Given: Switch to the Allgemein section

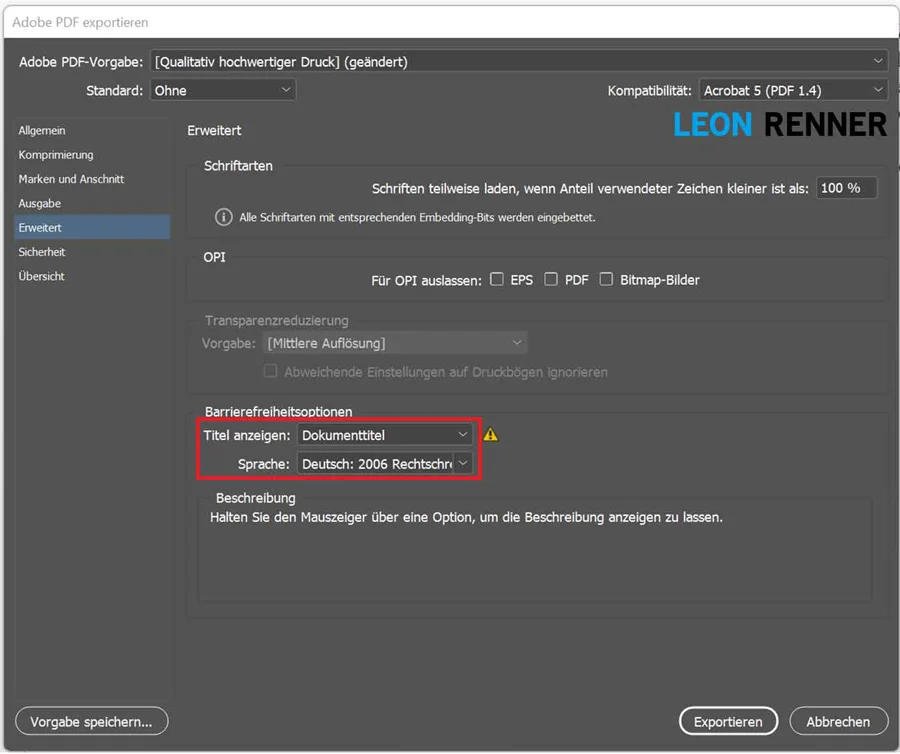Looking at the screenshot, I should [x=42, y=131].
